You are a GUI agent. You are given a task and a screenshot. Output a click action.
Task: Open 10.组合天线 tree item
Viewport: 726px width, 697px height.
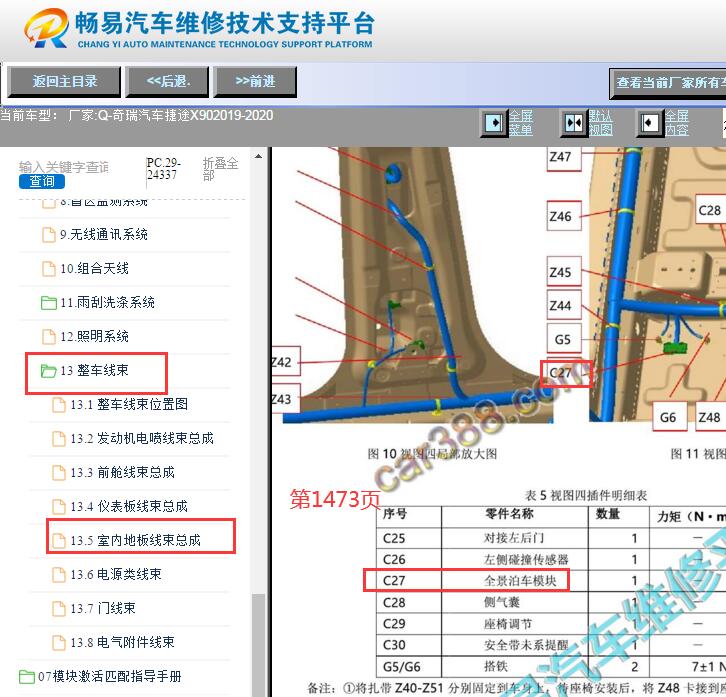coord(94,269)
